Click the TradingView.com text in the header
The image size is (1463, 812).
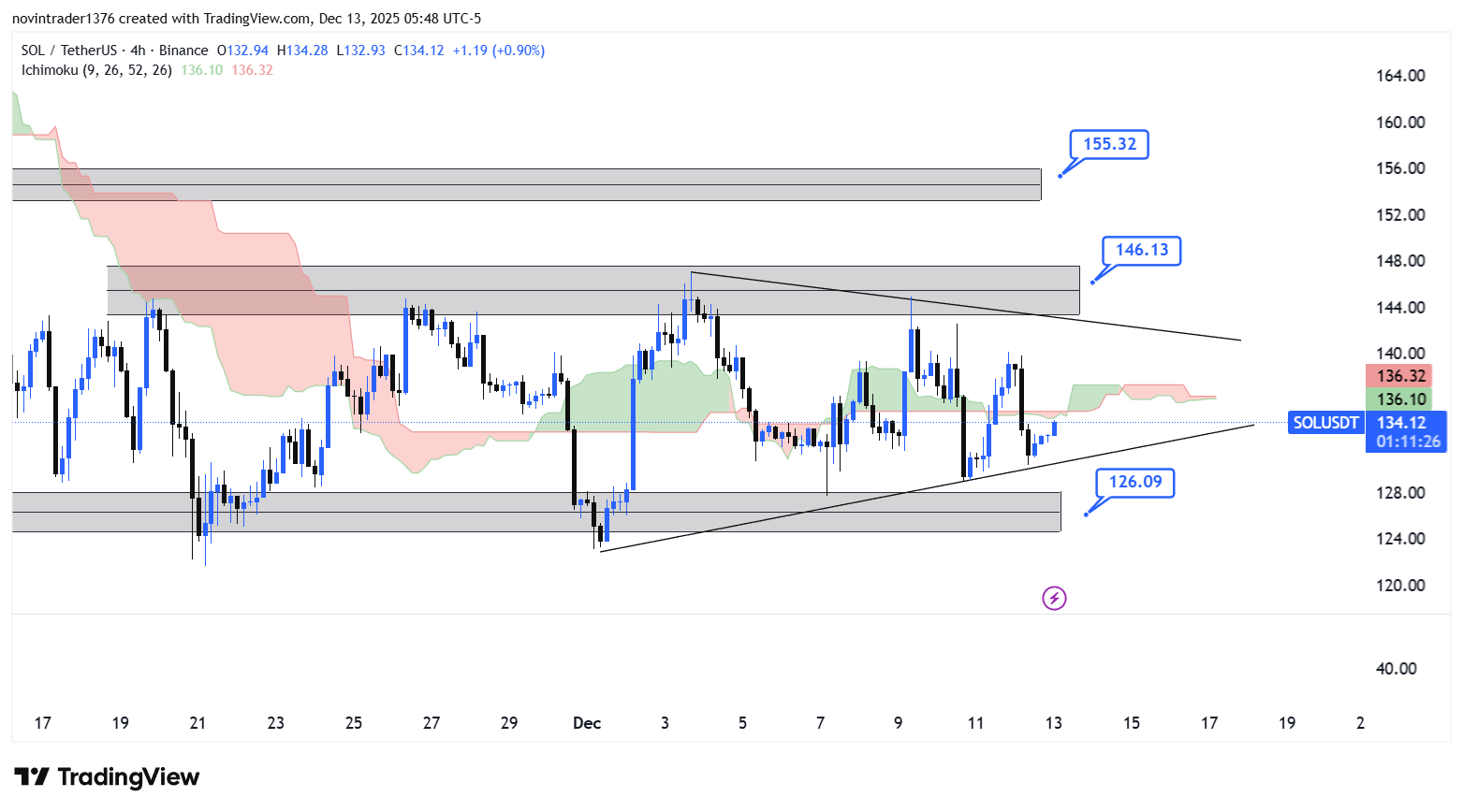250,19
